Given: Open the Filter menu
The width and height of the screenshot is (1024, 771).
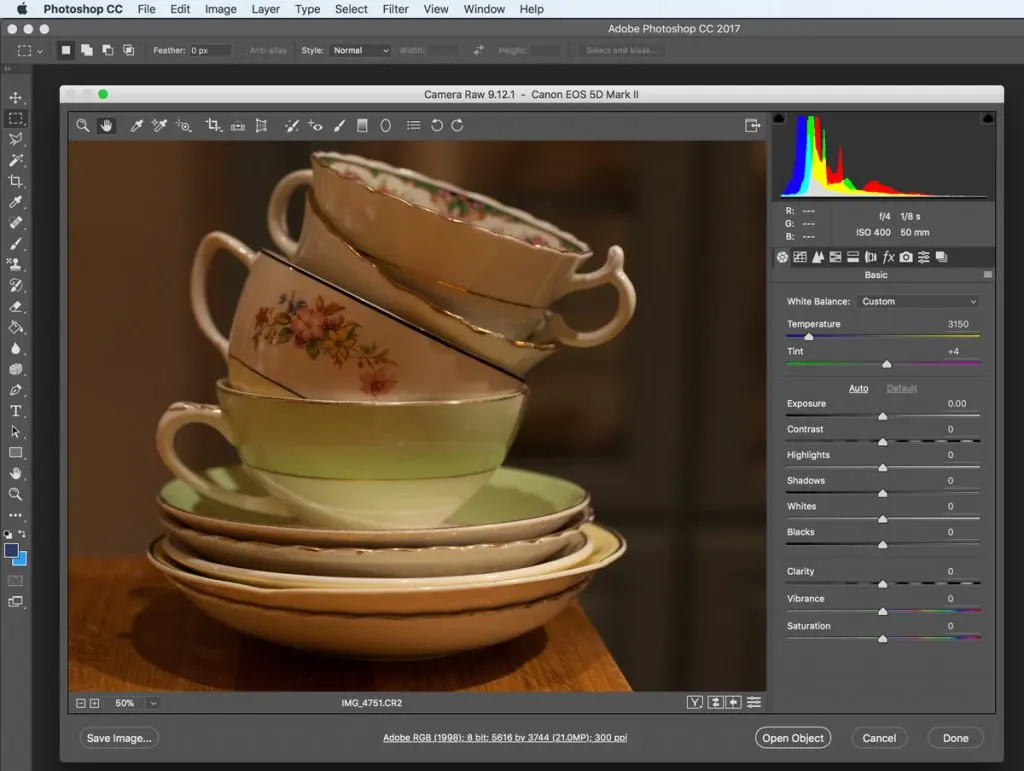Looking at the screenshot, I should coord(395,9).
